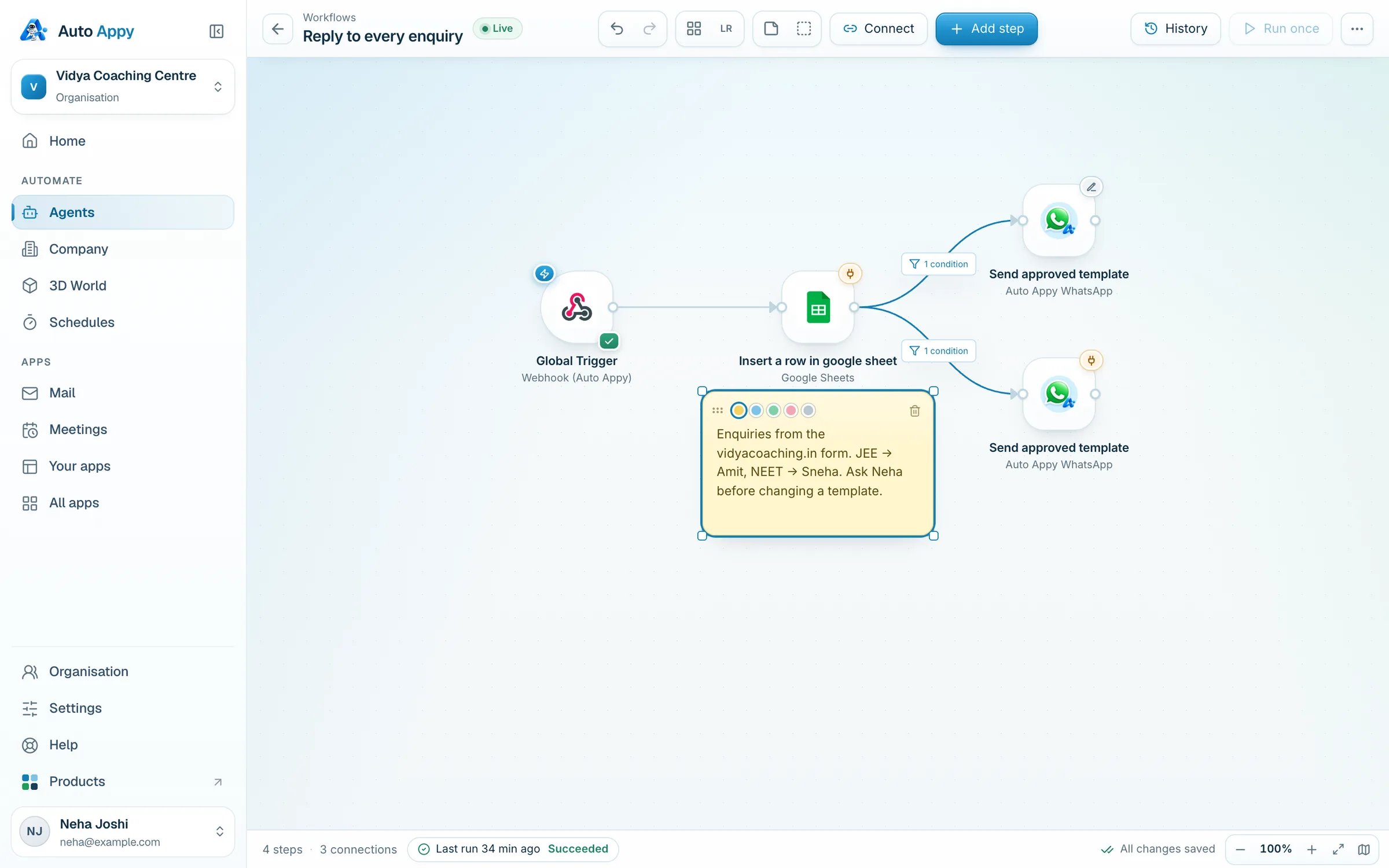Click the Run once button
This screenshot has width=1389, height=868.
pyautogui.click(x=1281, y=29)
